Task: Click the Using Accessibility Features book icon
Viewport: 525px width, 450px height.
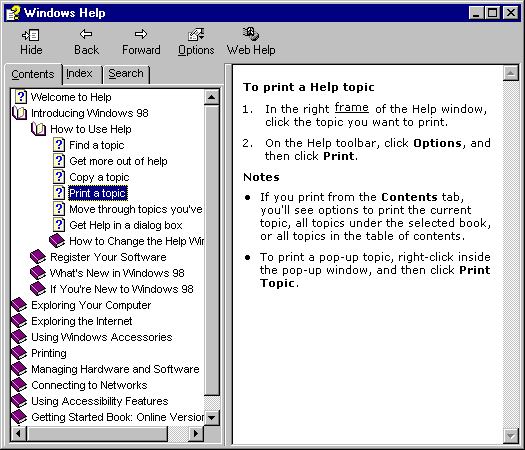Action: [x=19, y=401]
